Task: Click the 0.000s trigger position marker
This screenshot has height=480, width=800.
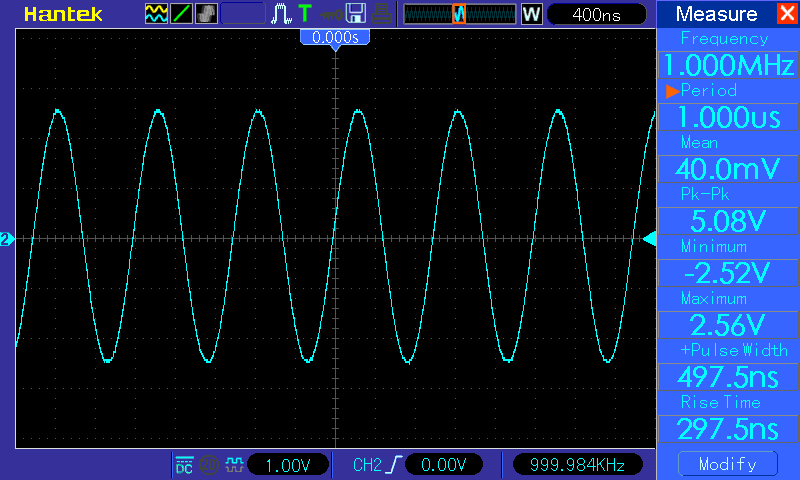Action: coord(335,38)
